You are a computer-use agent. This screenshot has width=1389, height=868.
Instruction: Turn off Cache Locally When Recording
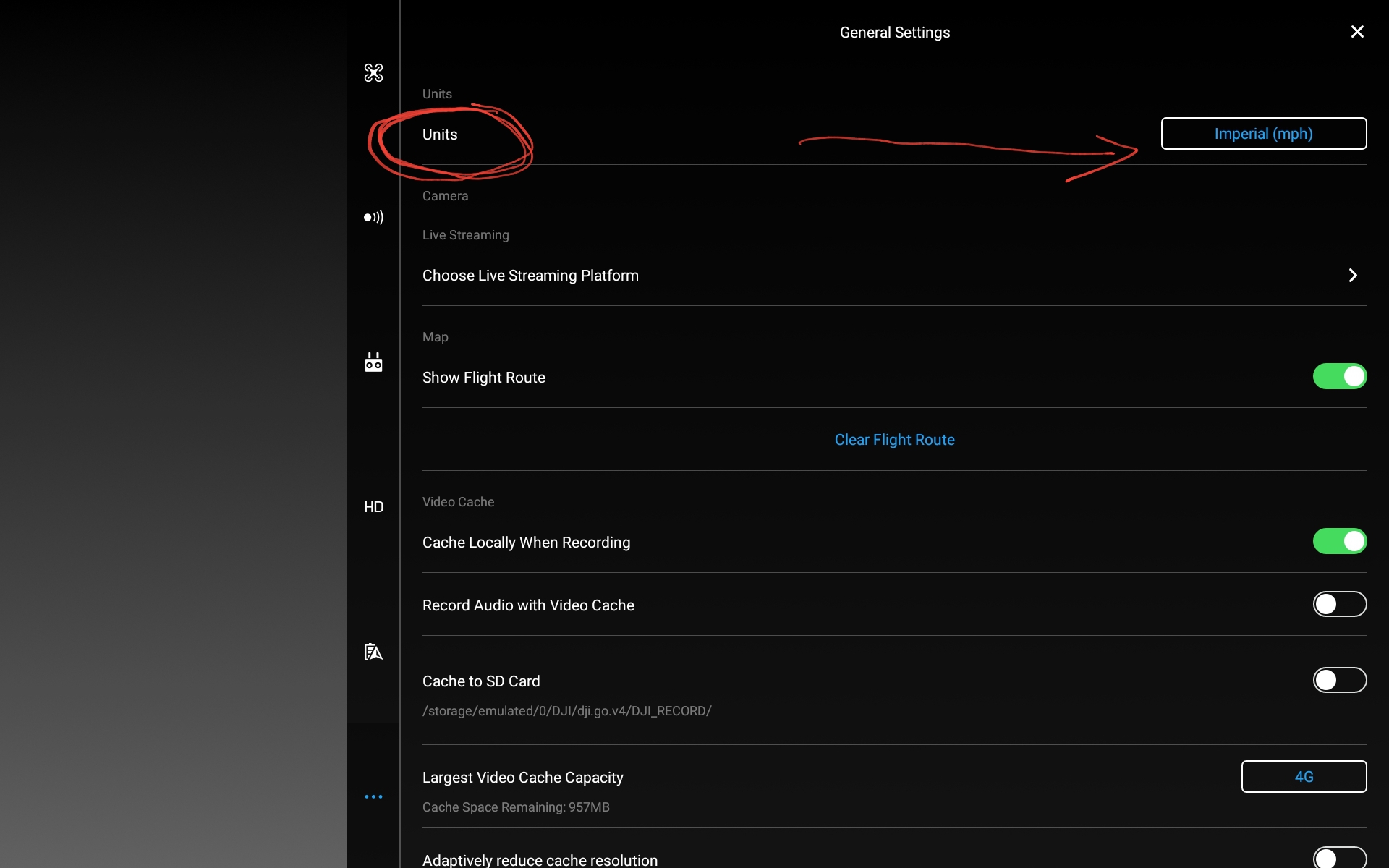coord(1340,541)
